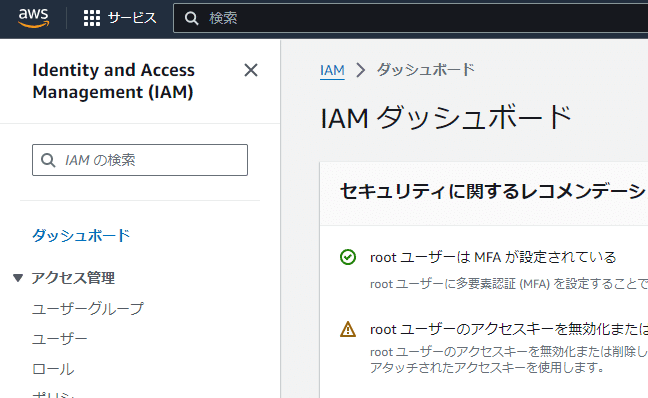Screen dimensions: 648x398
Task: Click the magnifier icon in the top search bar
Action: 191,18
